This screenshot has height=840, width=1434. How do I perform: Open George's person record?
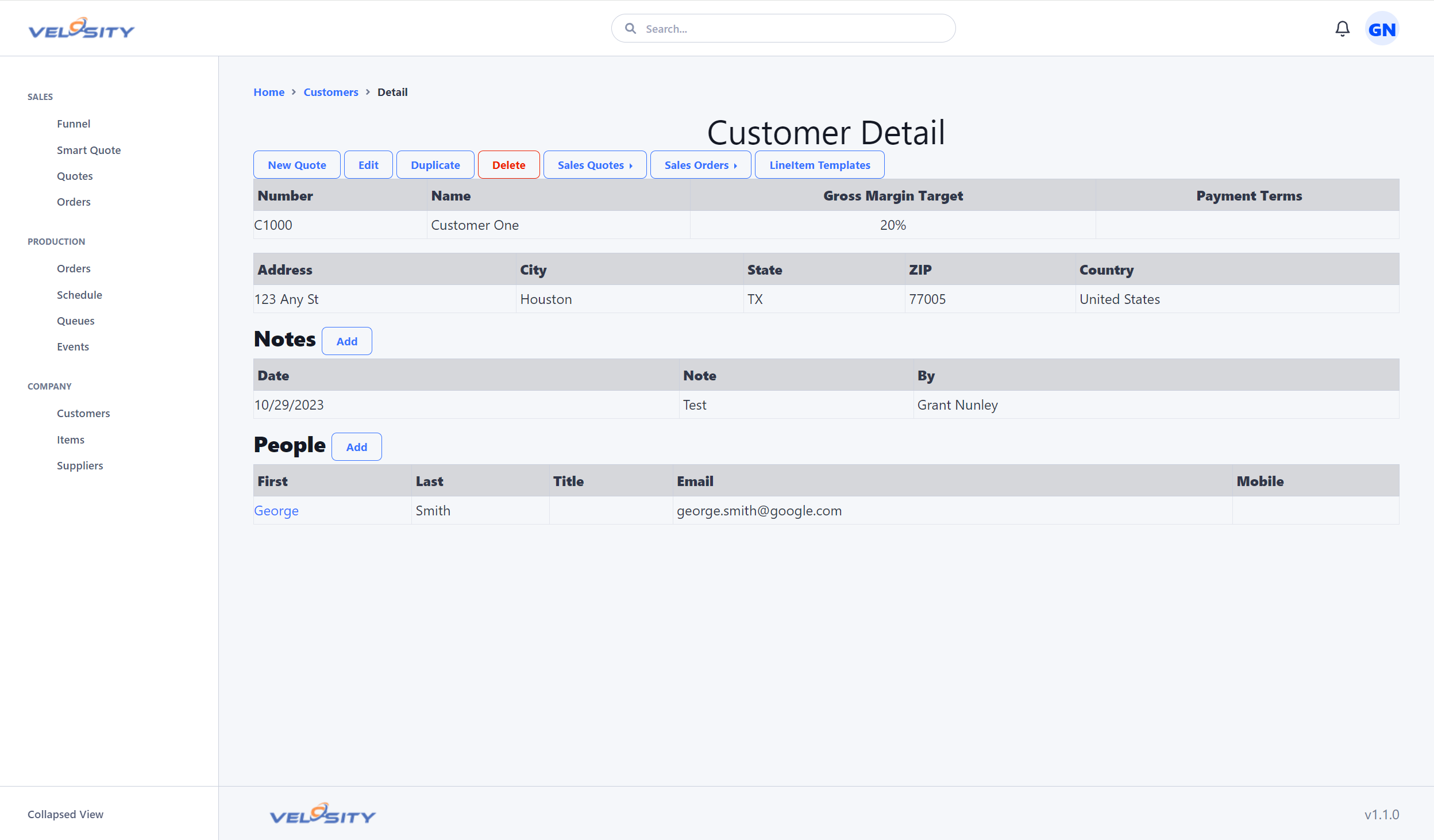pyautogui.click(x=276, y=511)
